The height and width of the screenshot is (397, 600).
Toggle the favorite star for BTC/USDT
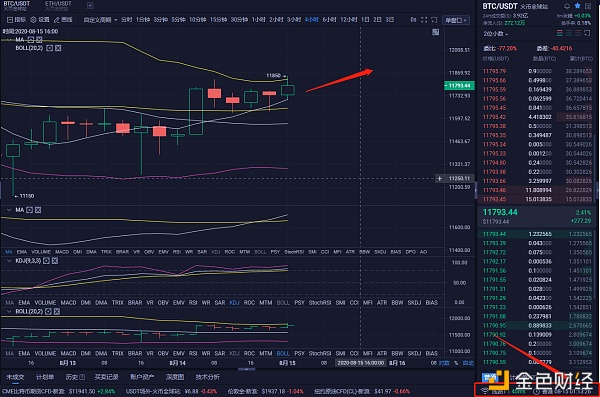coord(577,6)
